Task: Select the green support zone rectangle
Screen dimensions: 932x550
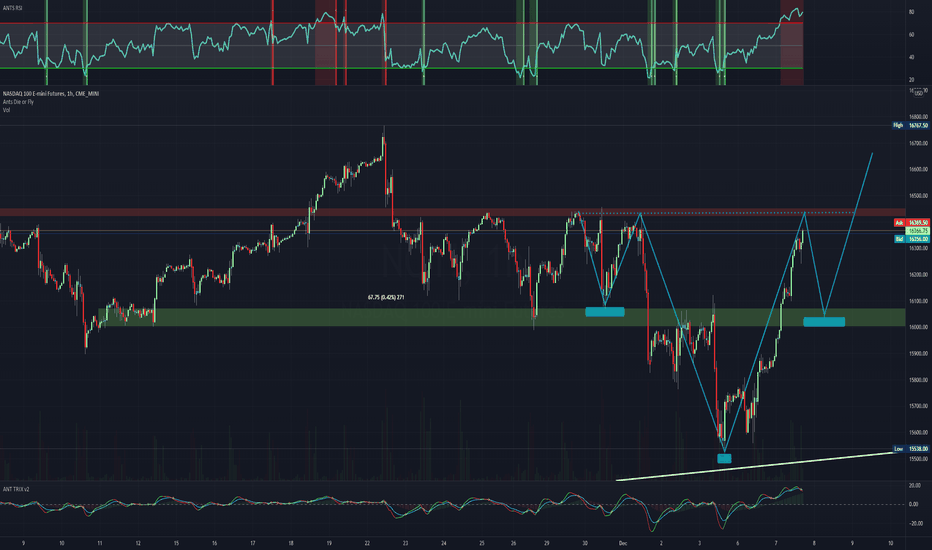Action: [502, 317]
